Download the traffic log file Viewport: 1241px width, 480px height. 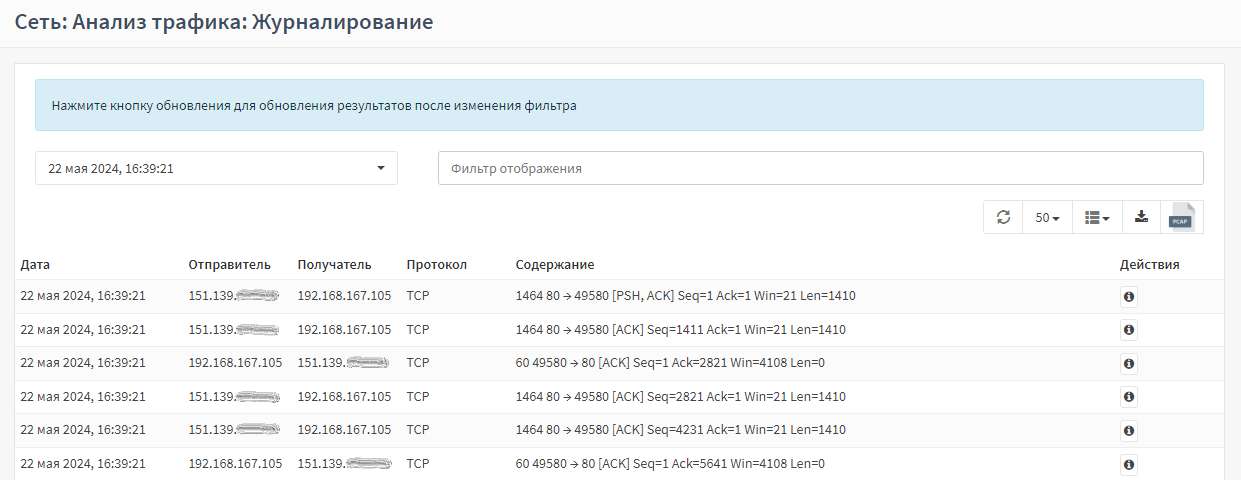pyautogui.click(x=1141, y=217)
